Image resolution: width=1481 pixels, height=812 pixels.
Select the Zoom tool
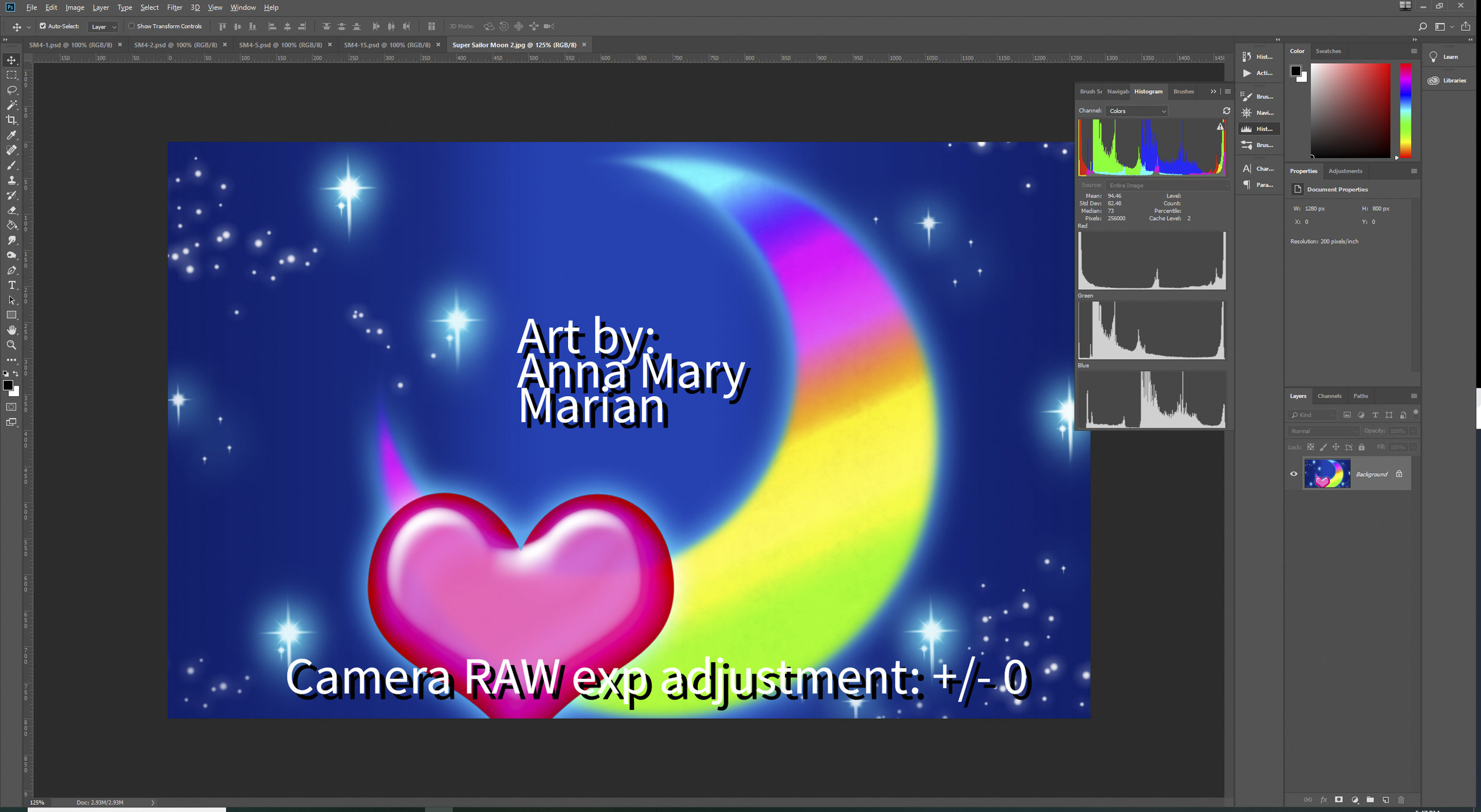(11, 345)
